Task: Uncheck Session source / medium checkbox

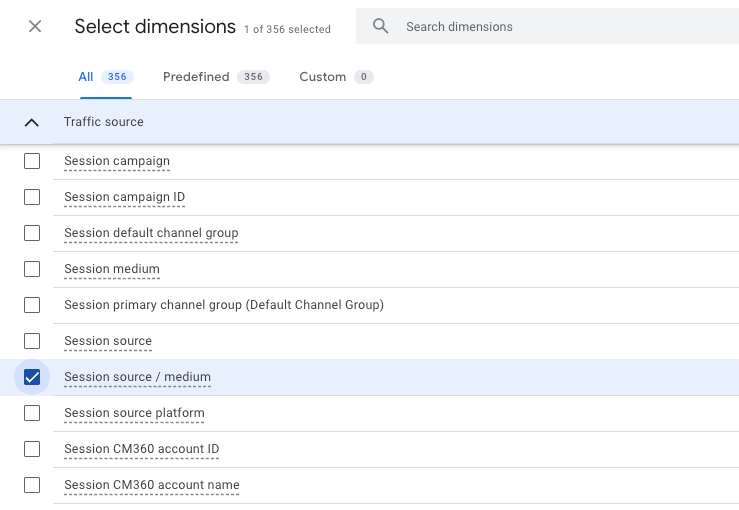Action: coord(32,377)
